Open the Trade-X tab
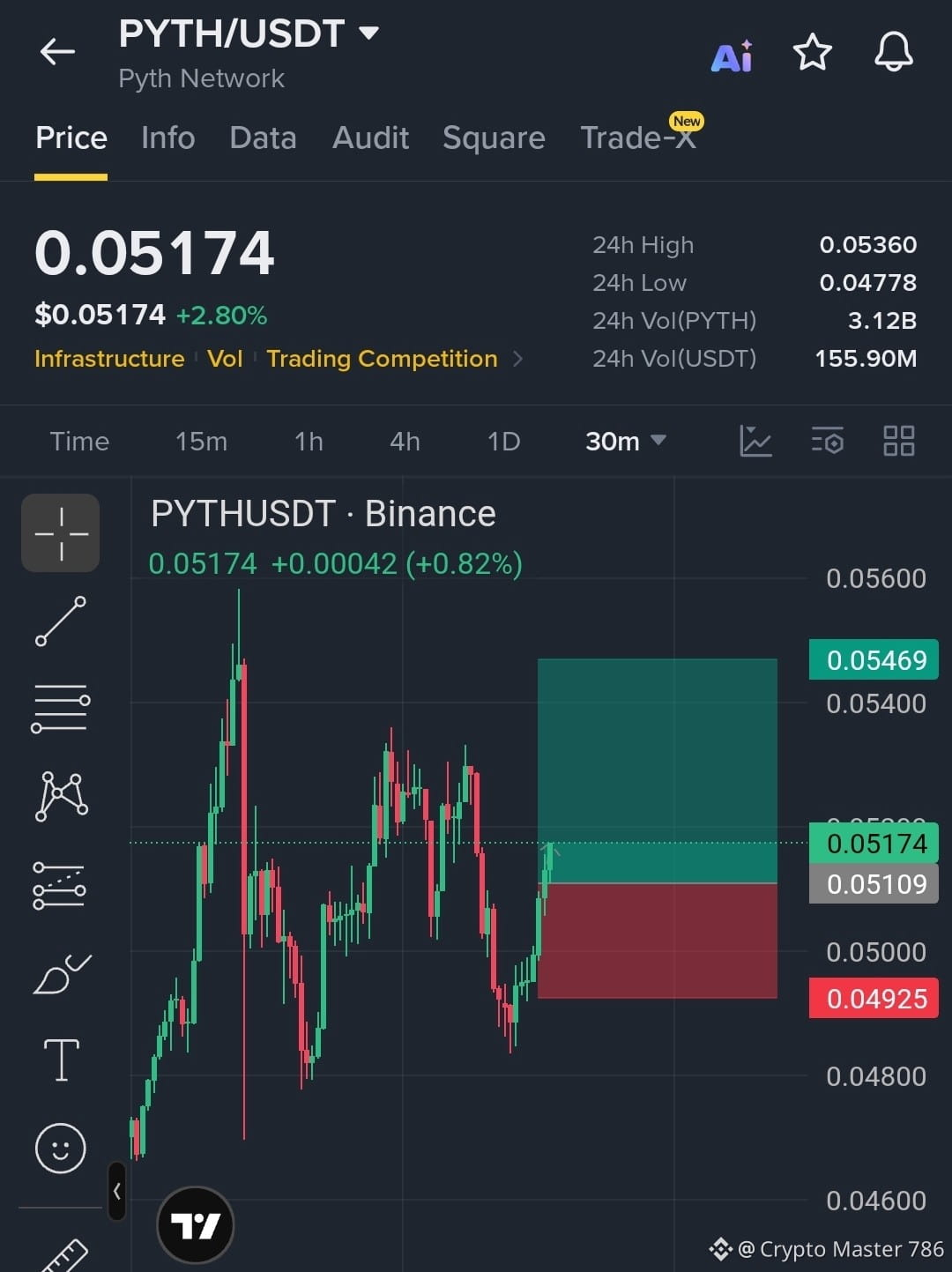Screen dimensions: 952x1272 click(x=638, y=138)
